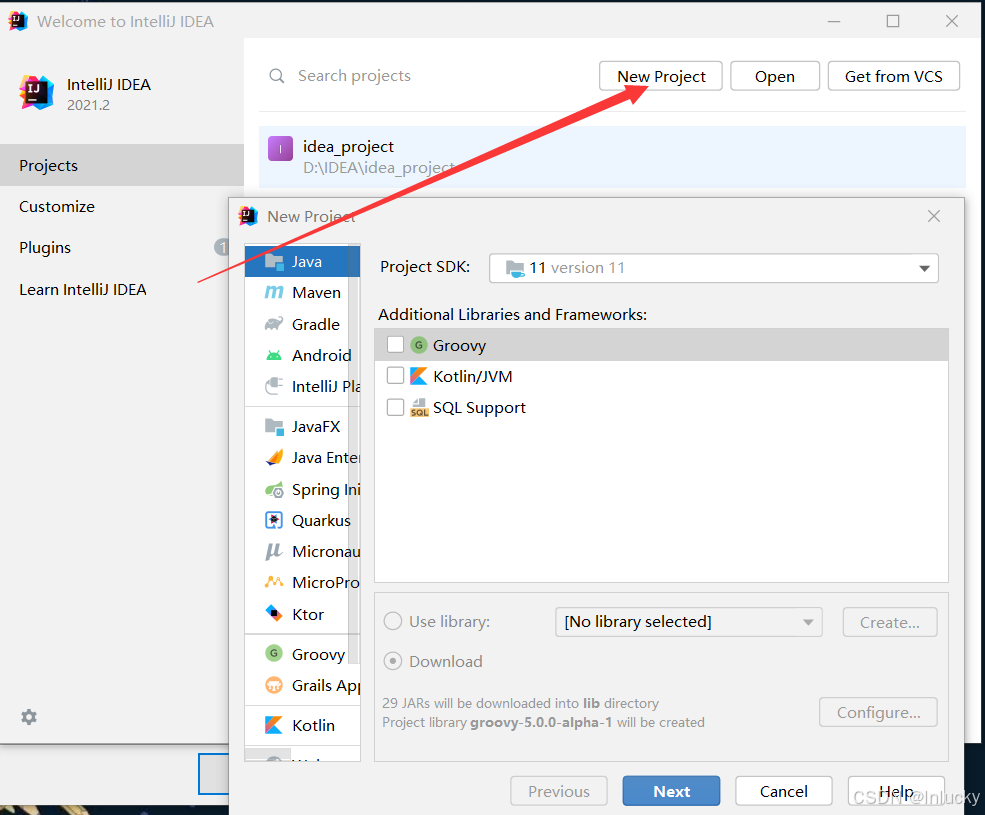Enable the Kotlin/JVM checkbox
Screen dimensions: 985x815
click(x=395, y=375)
